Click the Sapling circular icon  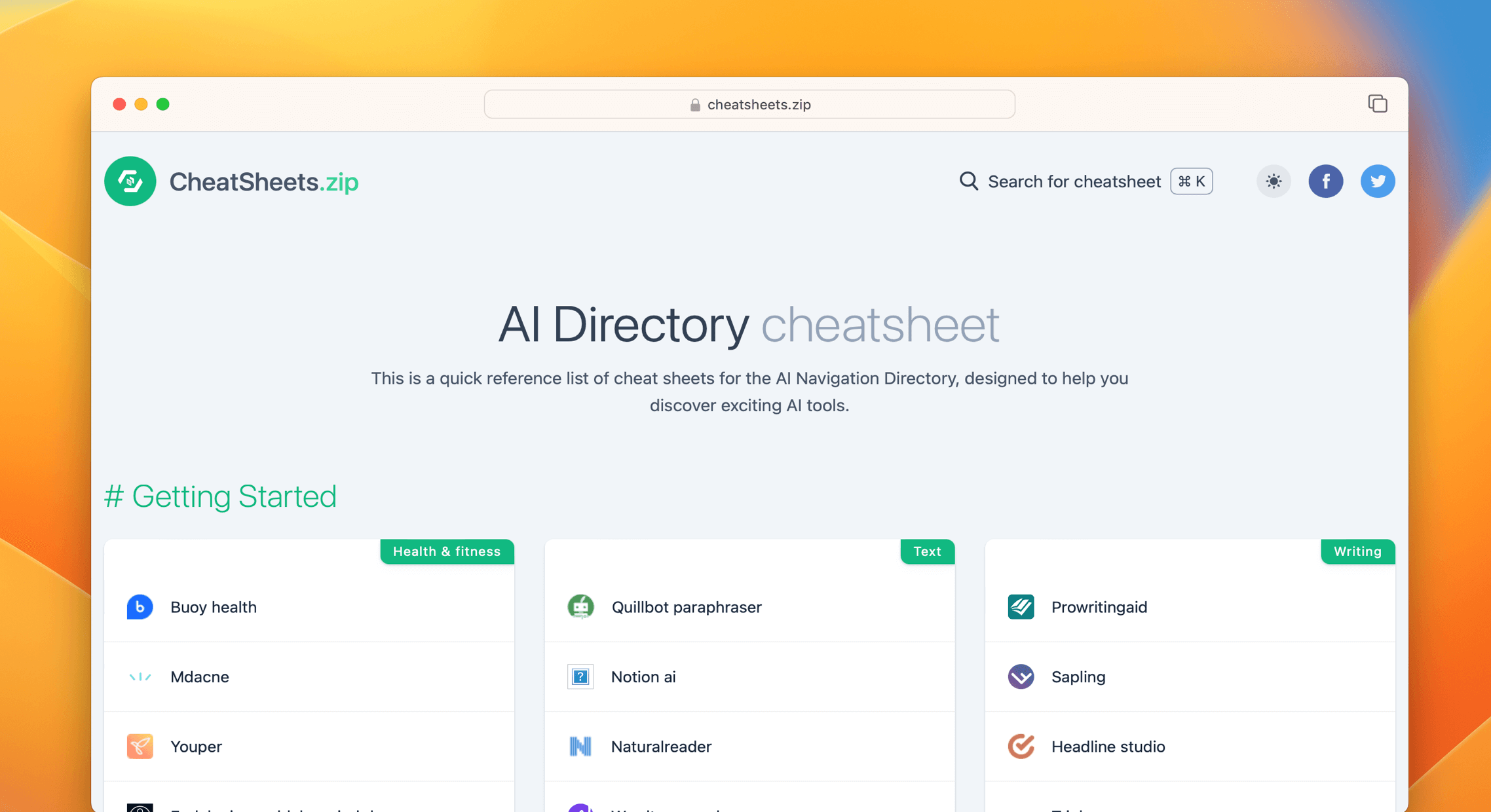(x=1020, y=676)
